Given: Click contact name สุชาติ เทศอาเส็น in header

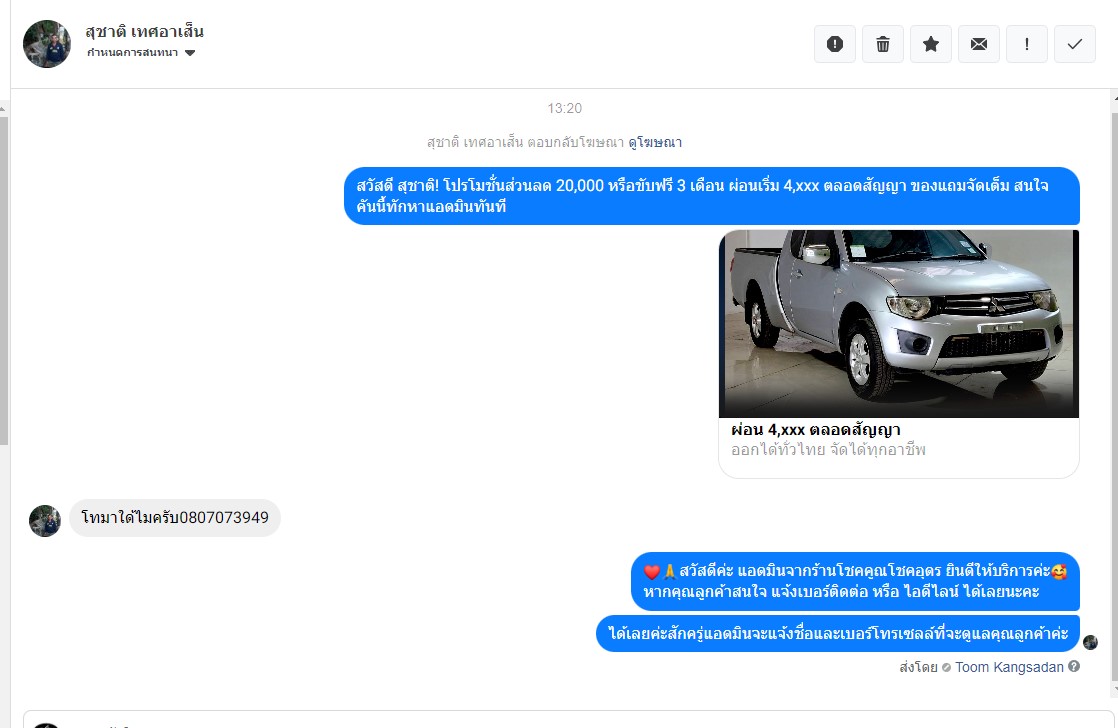Looking at the screenshot, I should 144,31.
